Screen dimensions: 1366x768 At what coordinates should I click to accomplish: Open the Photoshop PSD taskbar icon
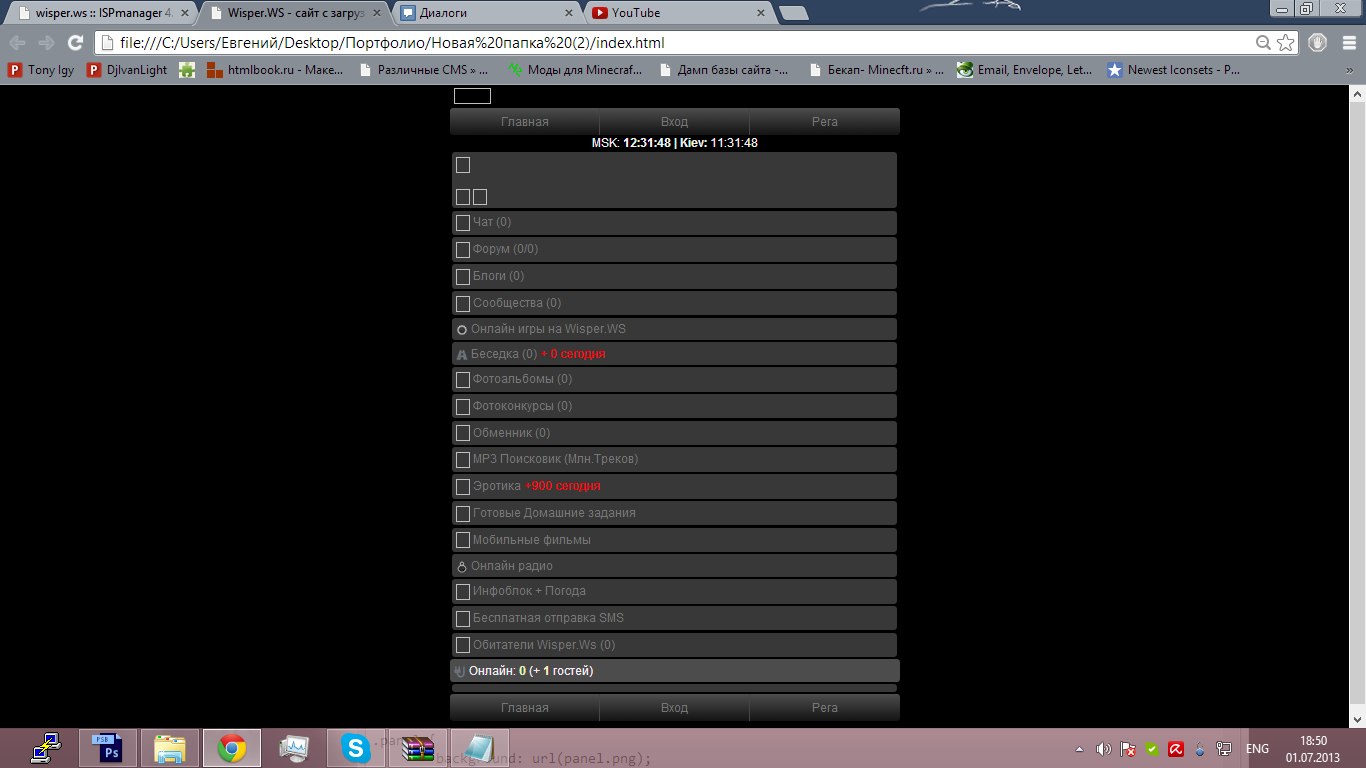[x=106, y=748]
